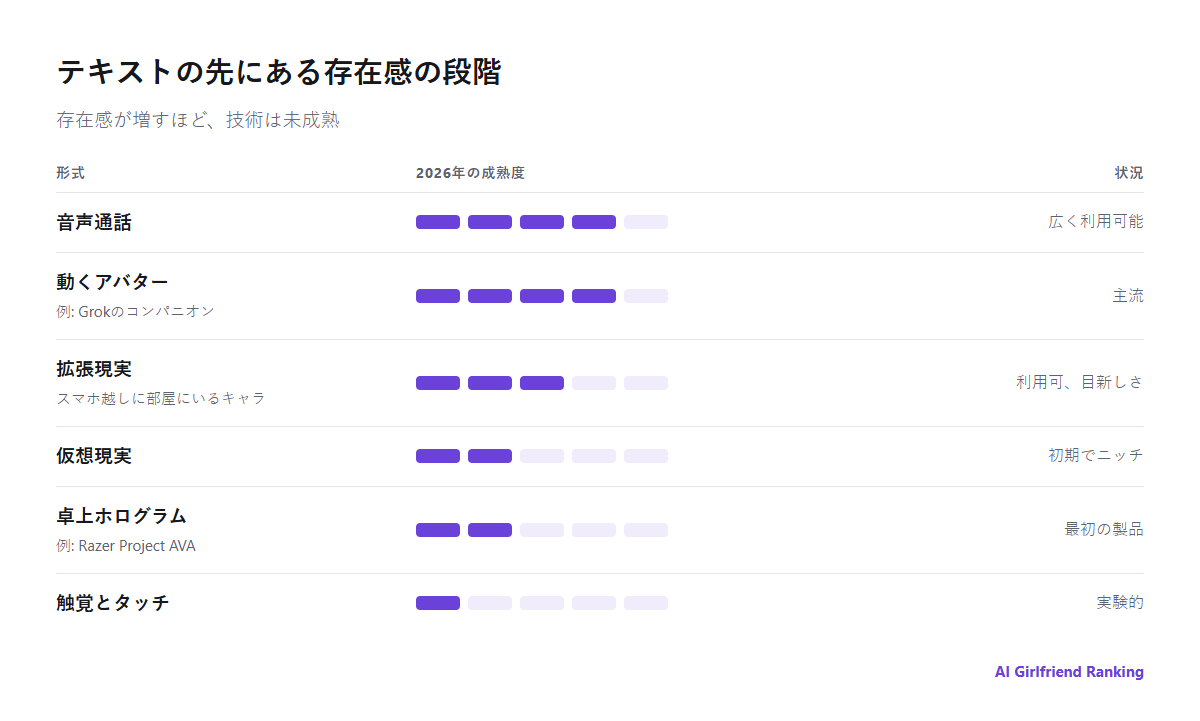Click the "卓上ホログラム" row label
Viewport: 1200px width, 721px height.
point(122,515)
